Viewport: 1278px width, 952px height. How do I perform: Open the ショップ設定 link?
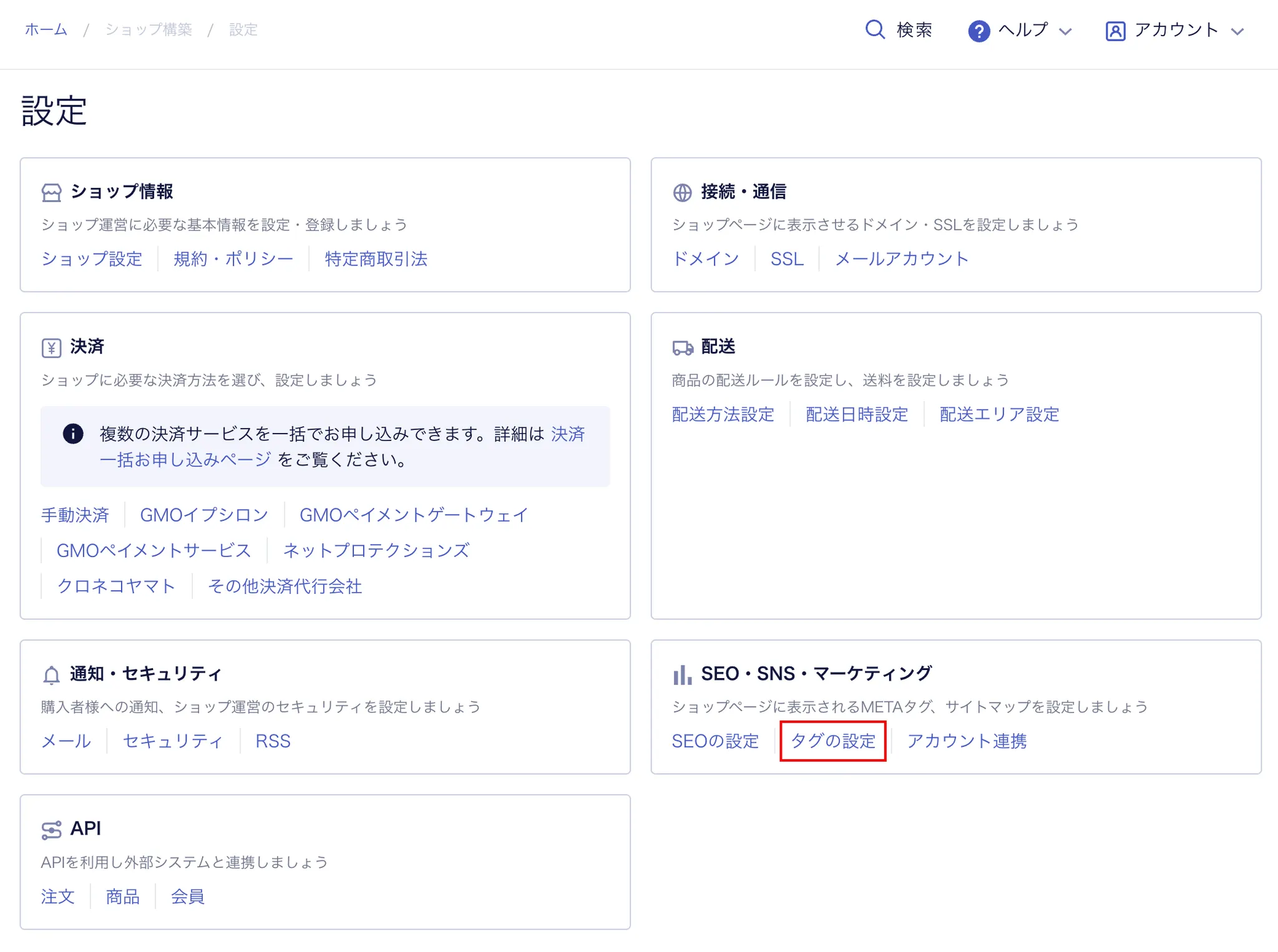pyautogui.click(x=92, y=259)
